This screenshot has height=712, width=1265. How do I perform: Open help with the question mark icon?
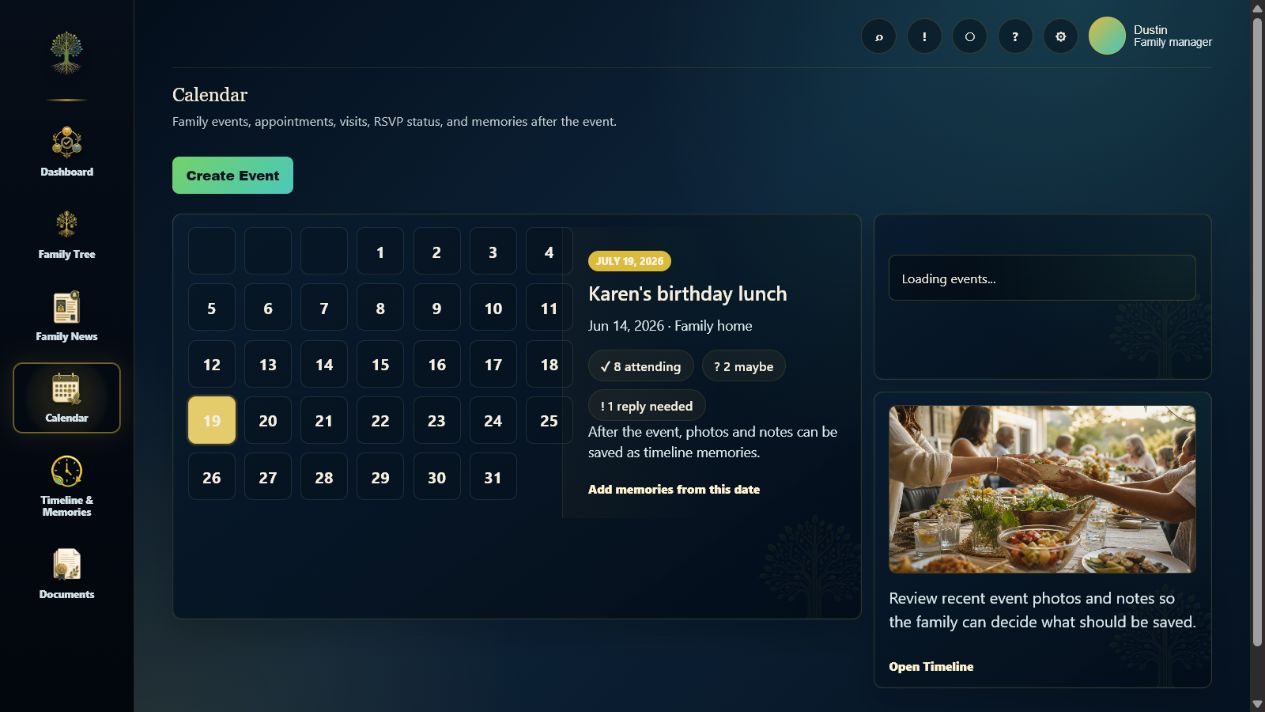tap(1015, 37)
